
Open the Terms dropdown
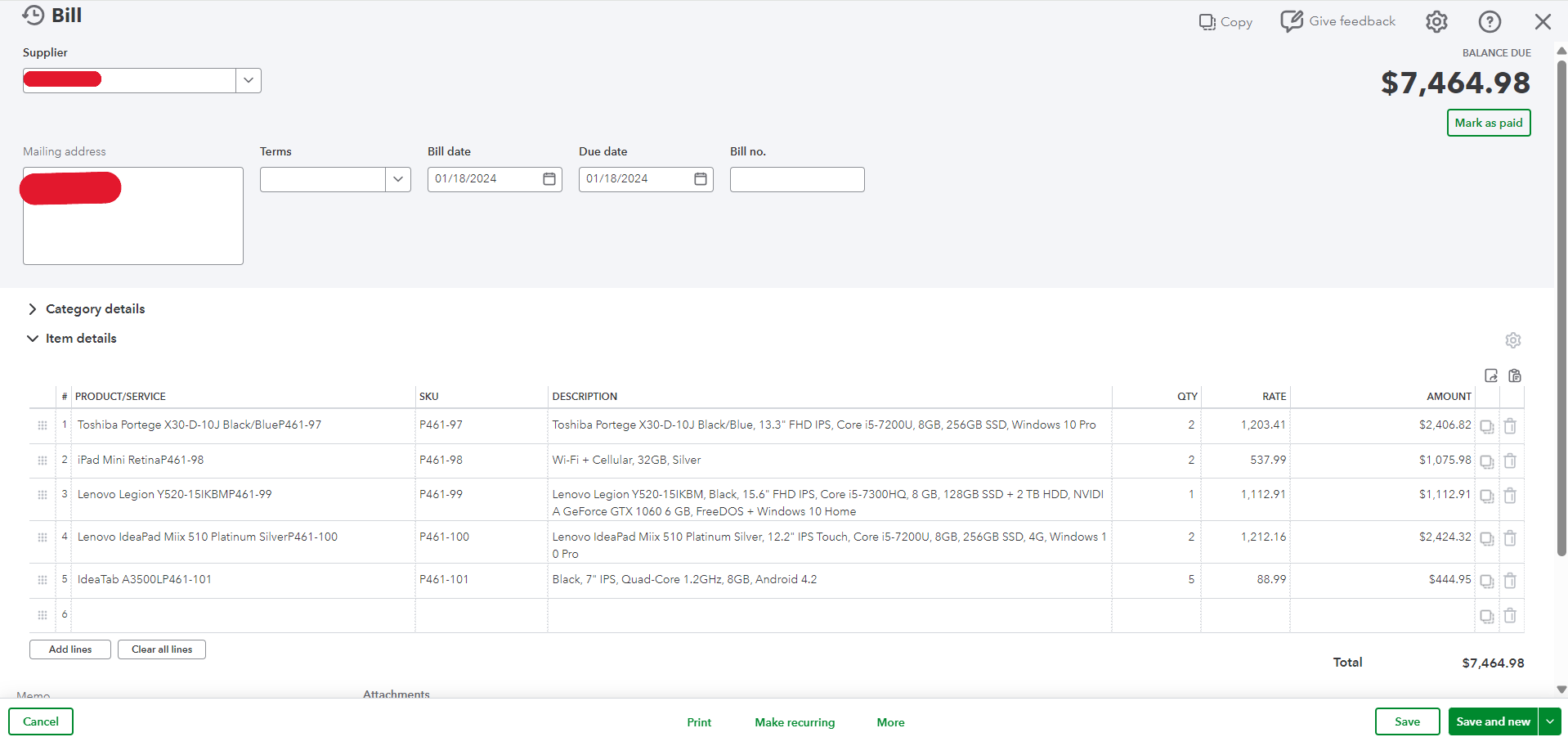point(398,179)
